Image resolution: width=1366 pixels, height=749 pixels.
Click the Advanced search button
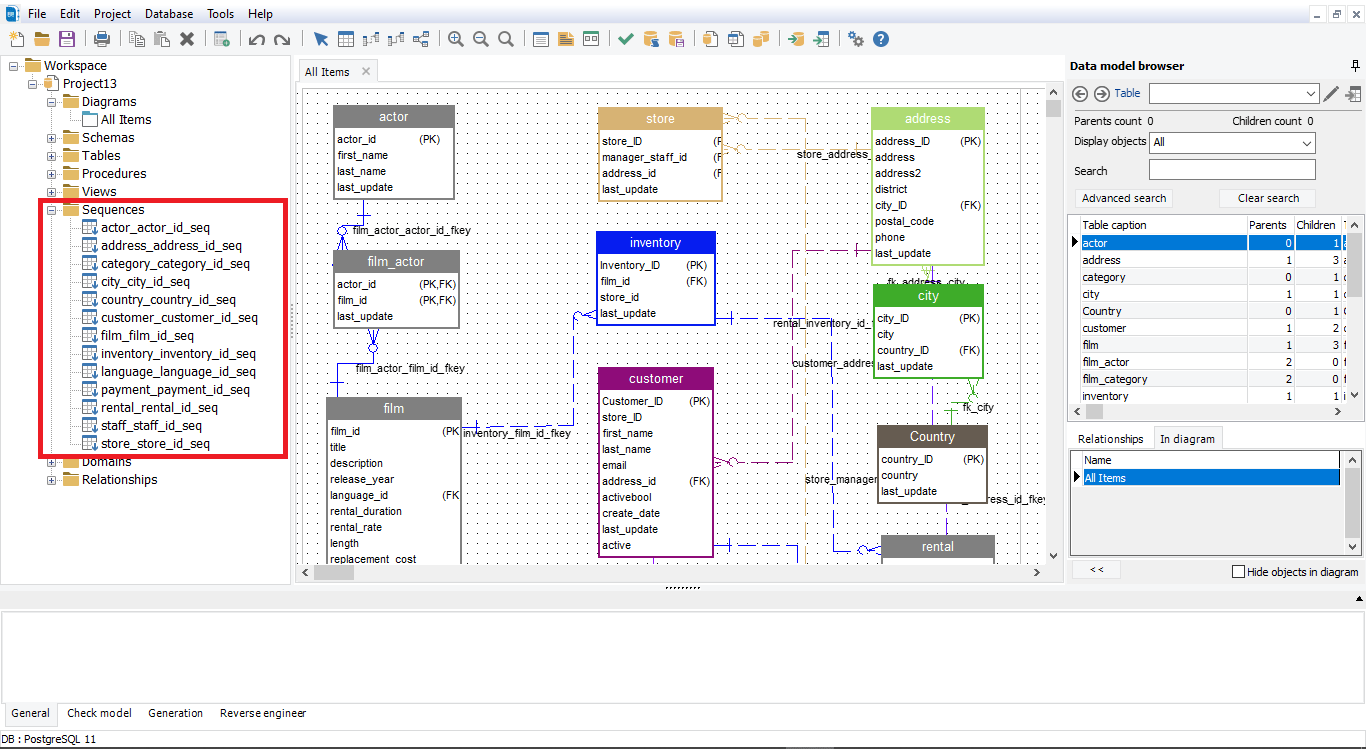(x=1122, y=198)
